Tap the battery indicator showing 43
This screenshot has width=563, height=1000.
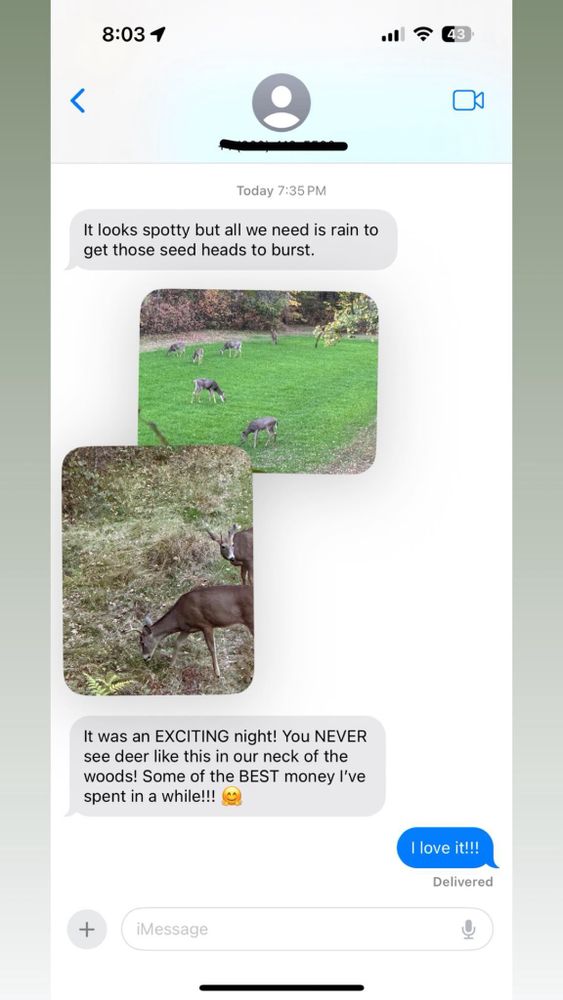pyautogui.click(x=457, y=34)
